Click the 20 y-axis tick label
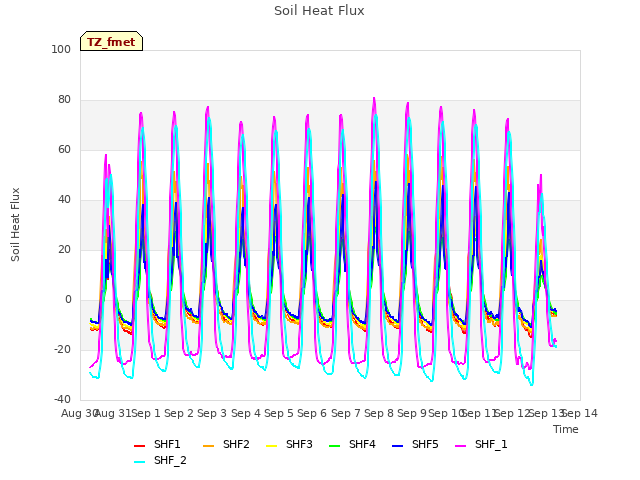Image resolution: width=640 pixels, height=480 pixels. click(64, 249)
